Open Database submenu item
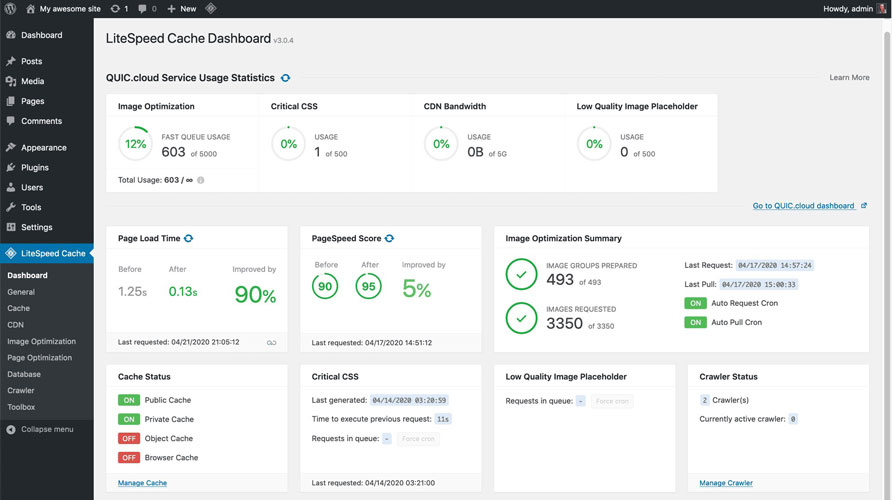The width and height of the screenshot is (892, 500). pyautogui.click(x=24, y=374)
